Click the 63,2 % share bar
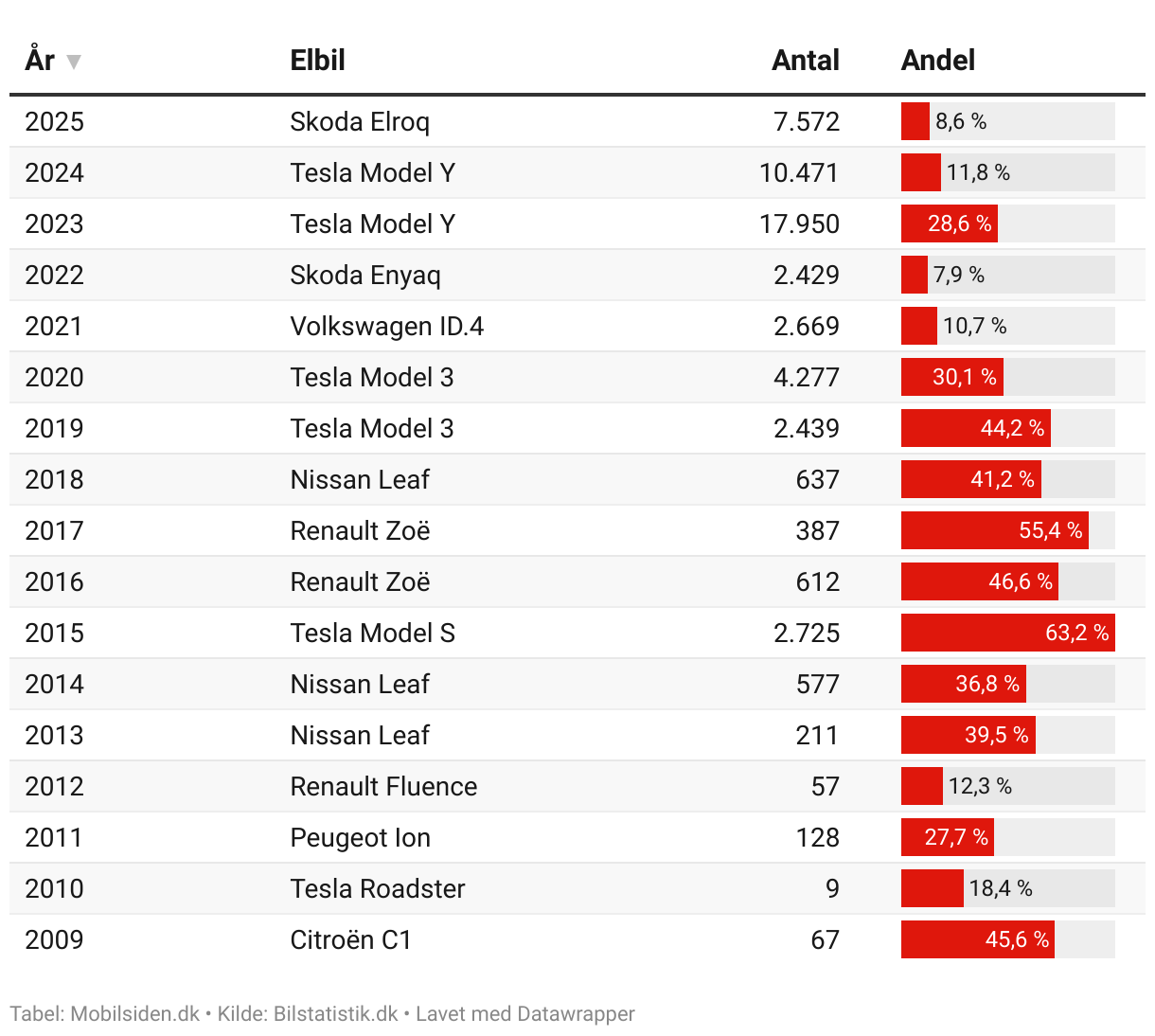Screen dimensions: 1155x1036 1007,633
